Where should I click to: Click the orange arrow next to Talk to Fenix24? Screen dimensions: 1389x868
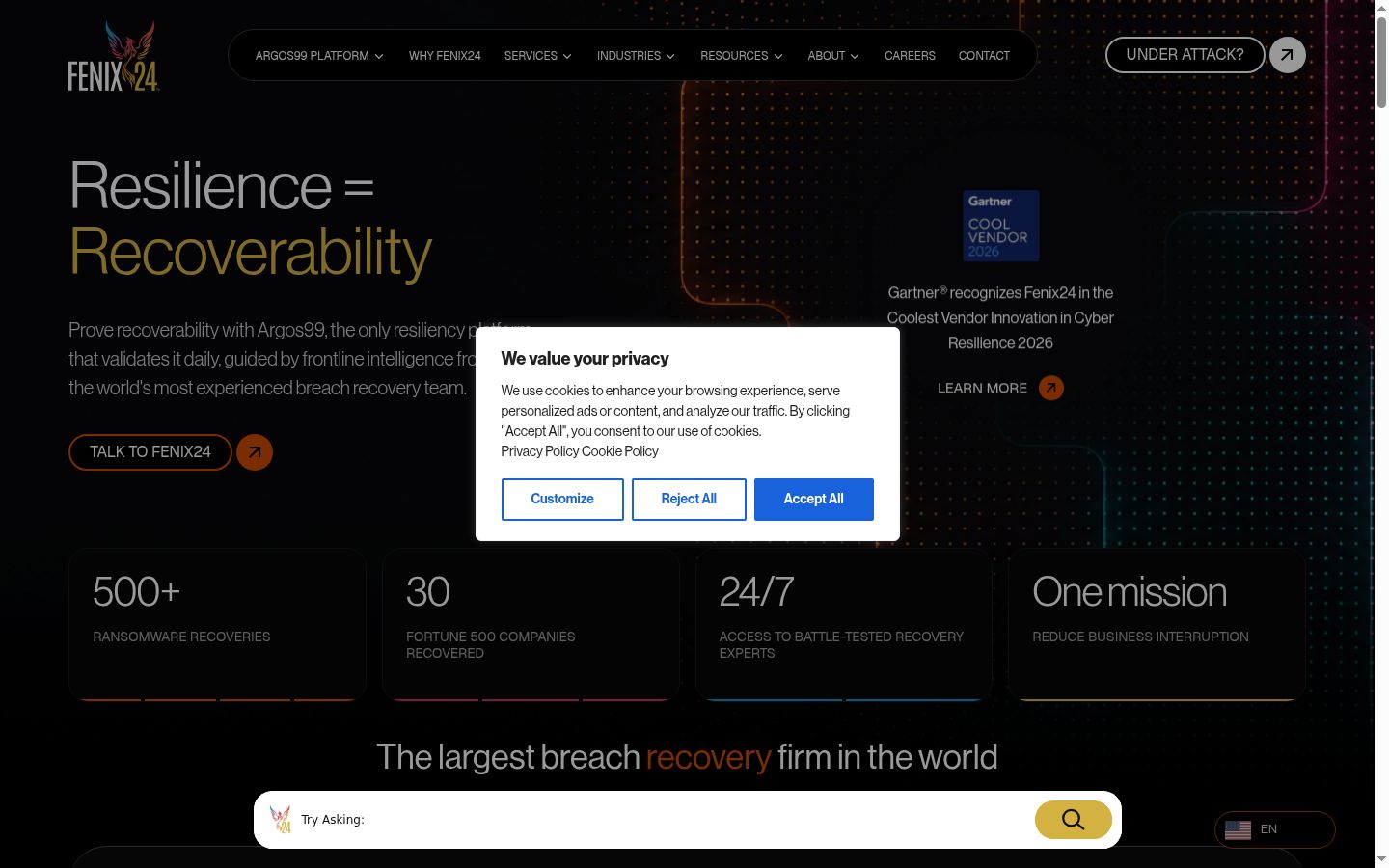[x=255, y=452]
